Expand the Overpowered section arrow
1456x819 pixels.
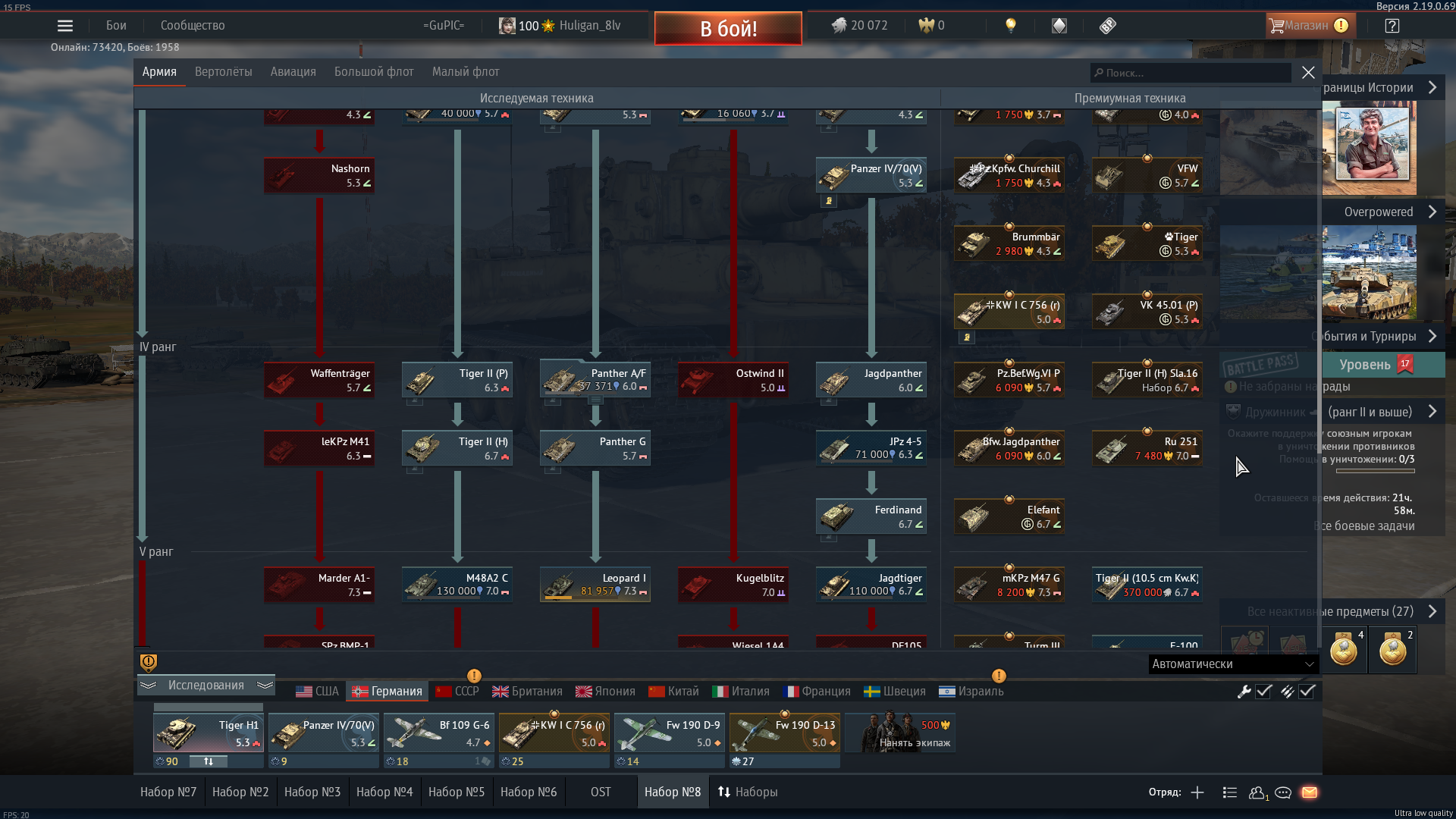click(x=1432, y=212)
